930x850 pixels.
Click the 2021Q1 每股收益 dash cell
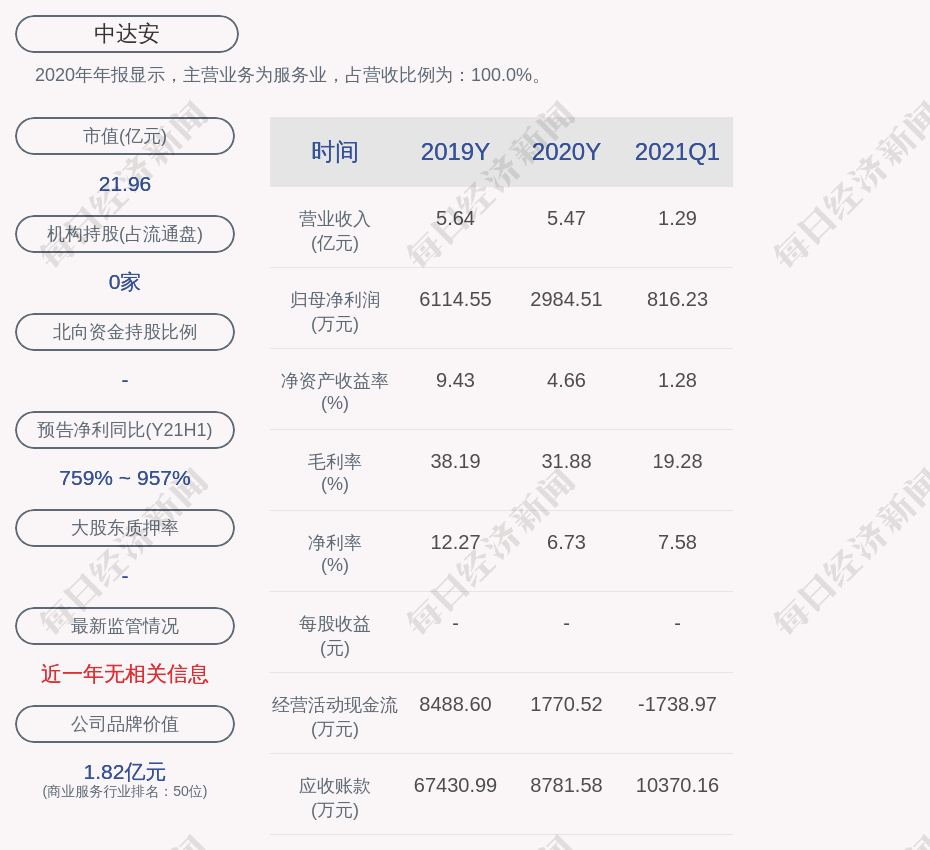pos(677,623)
